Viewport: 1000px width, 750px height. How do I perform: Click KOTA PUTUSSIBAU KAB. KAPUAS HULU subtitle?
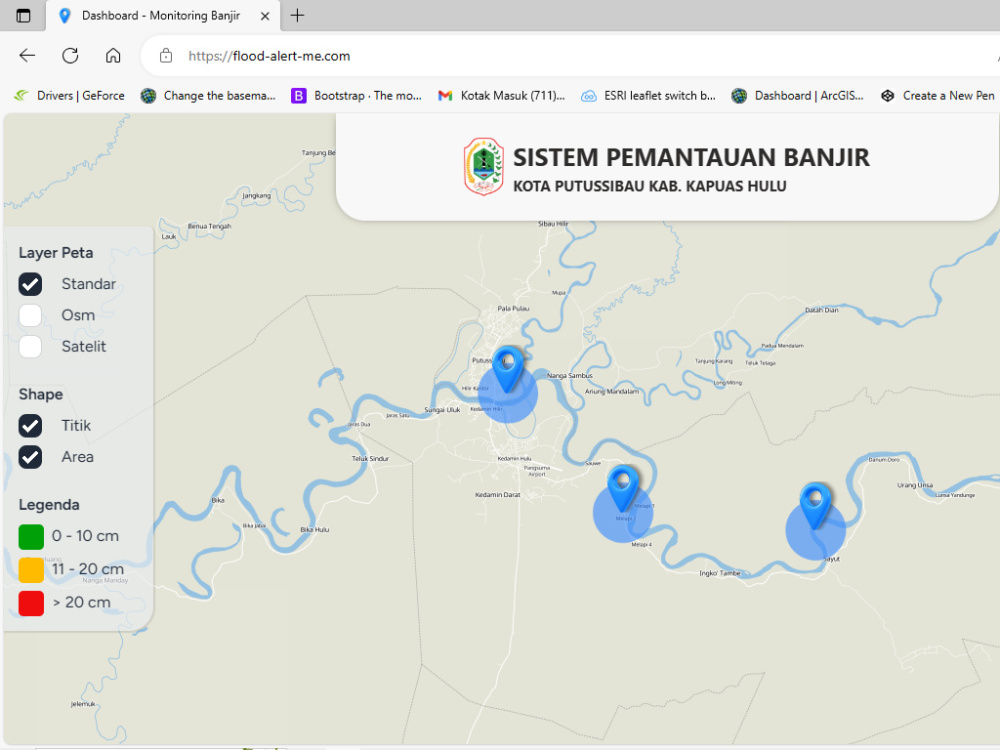[x=650, y=186]
